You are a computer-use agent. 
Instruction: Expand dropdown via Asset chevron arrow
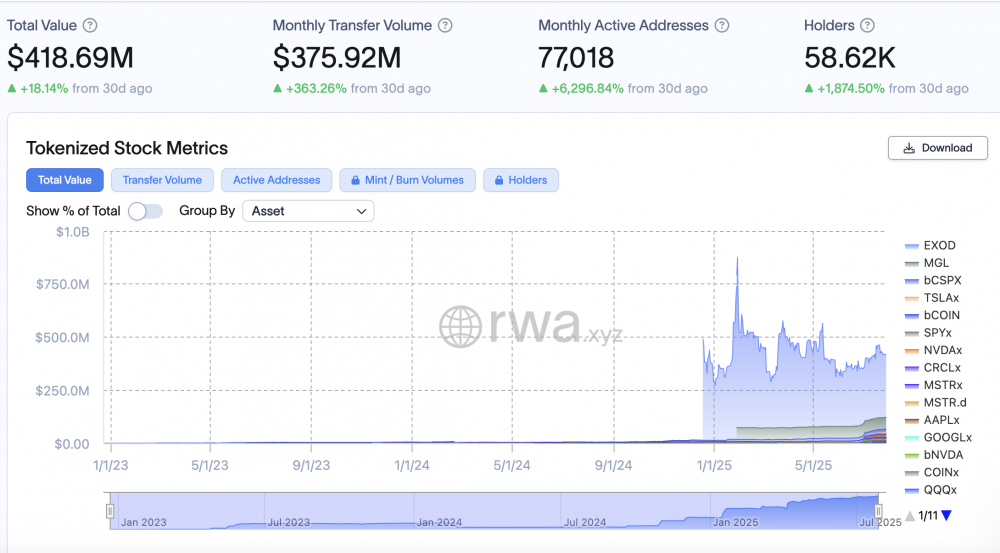coord(361,211)
